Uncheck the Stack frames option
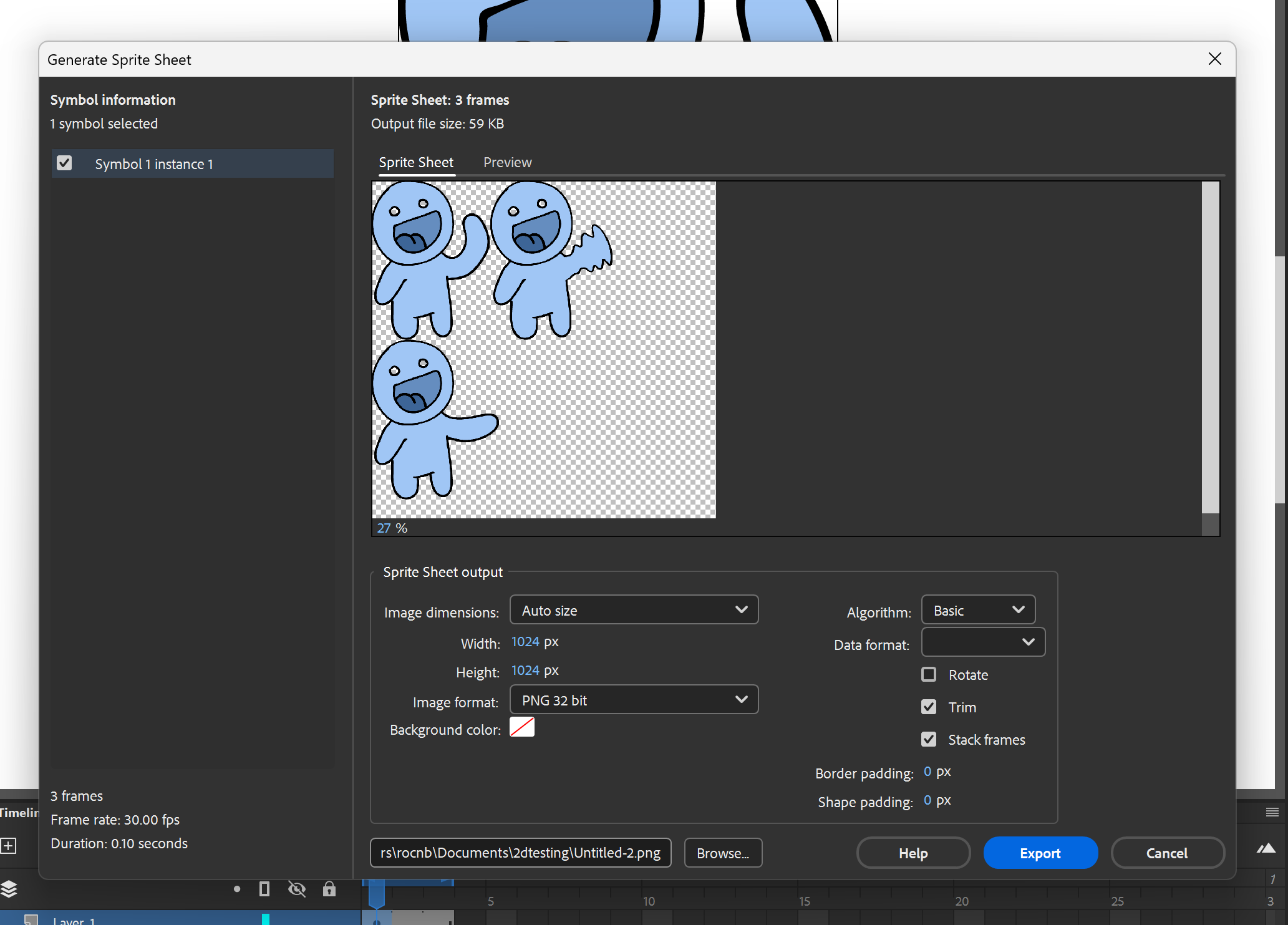Screen dimensions: 1288x925 929,739
